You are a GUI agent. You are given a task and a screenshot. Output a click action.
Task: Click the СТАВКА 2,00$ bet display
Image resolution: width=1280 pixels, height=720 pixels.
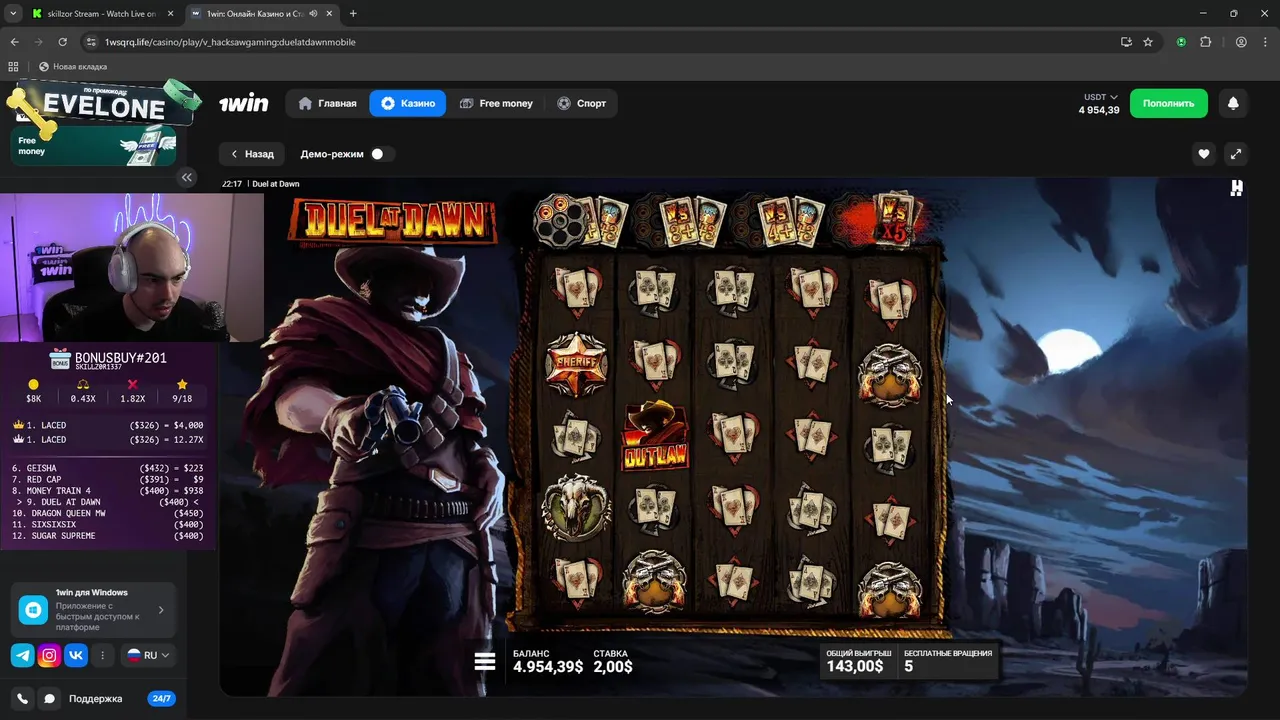613,661
